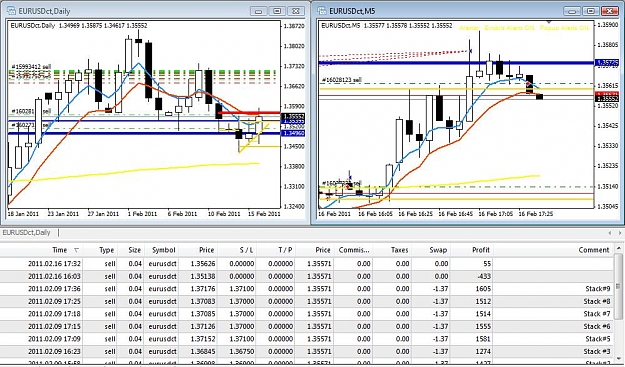This screenshot has height=367, width=625.
Task: Select the trade opened 2011.02.09 17:15
Action: 307,326
